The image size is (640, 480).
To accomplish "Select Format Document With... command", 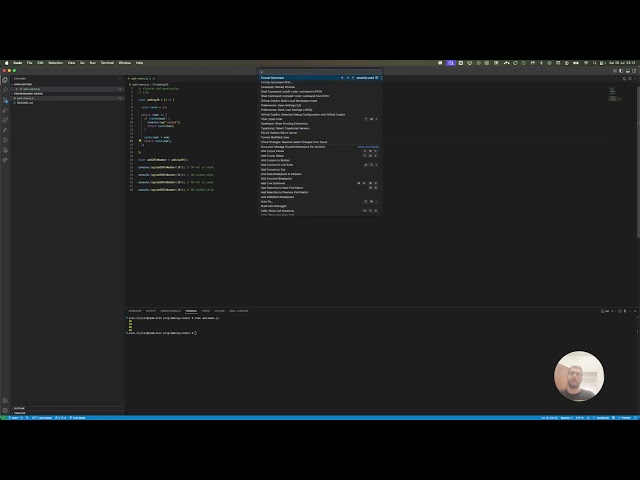I will tap(320, 82).
